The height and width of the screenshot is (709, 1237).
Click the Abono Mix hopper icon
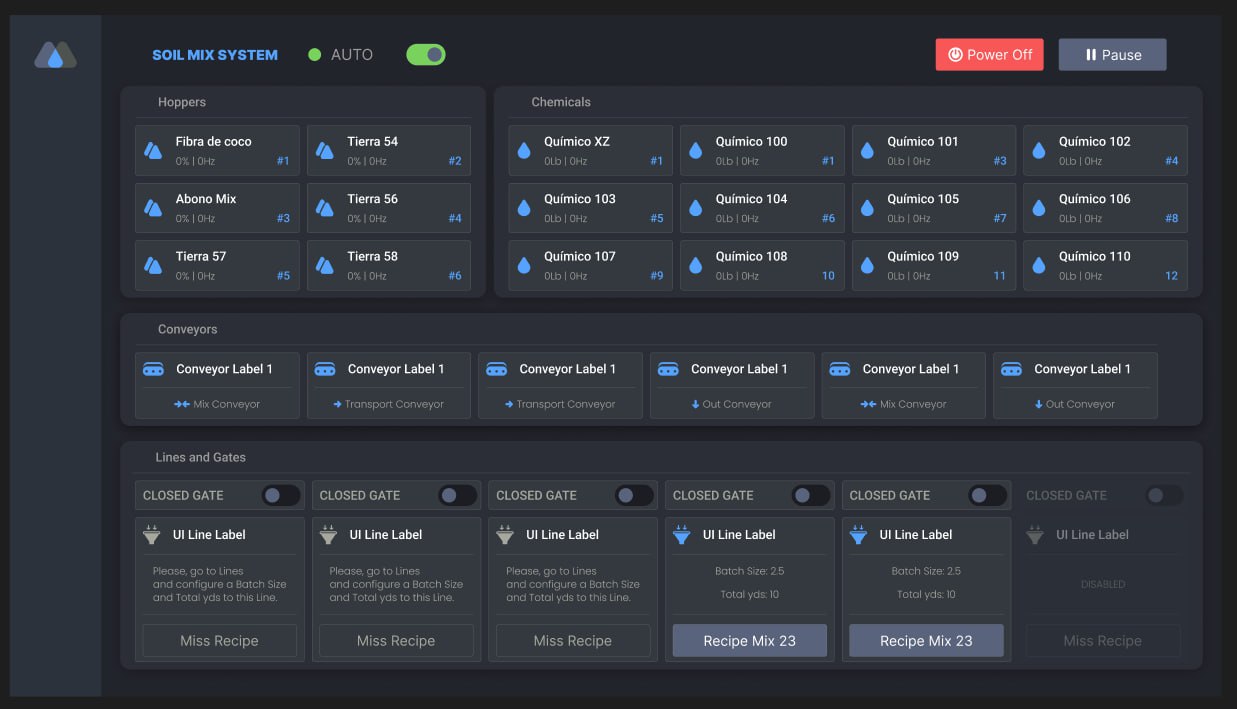click(x=153, y=208)
